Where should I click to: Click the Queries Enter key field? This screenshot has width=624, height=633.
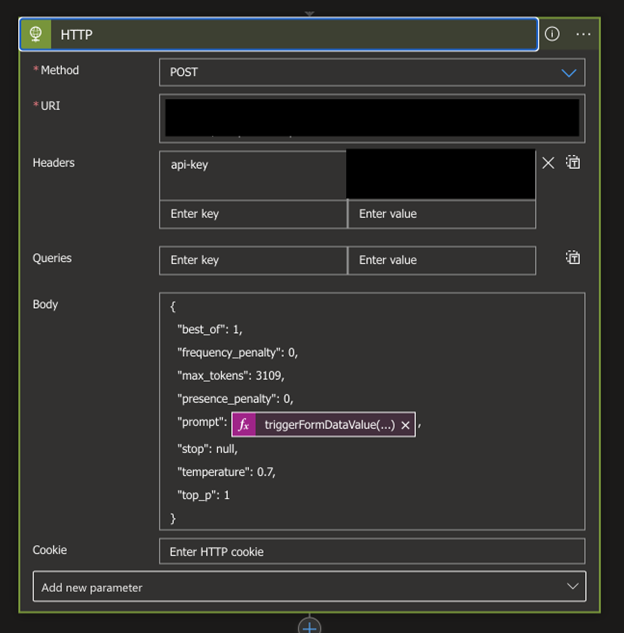tap(252, 260)
